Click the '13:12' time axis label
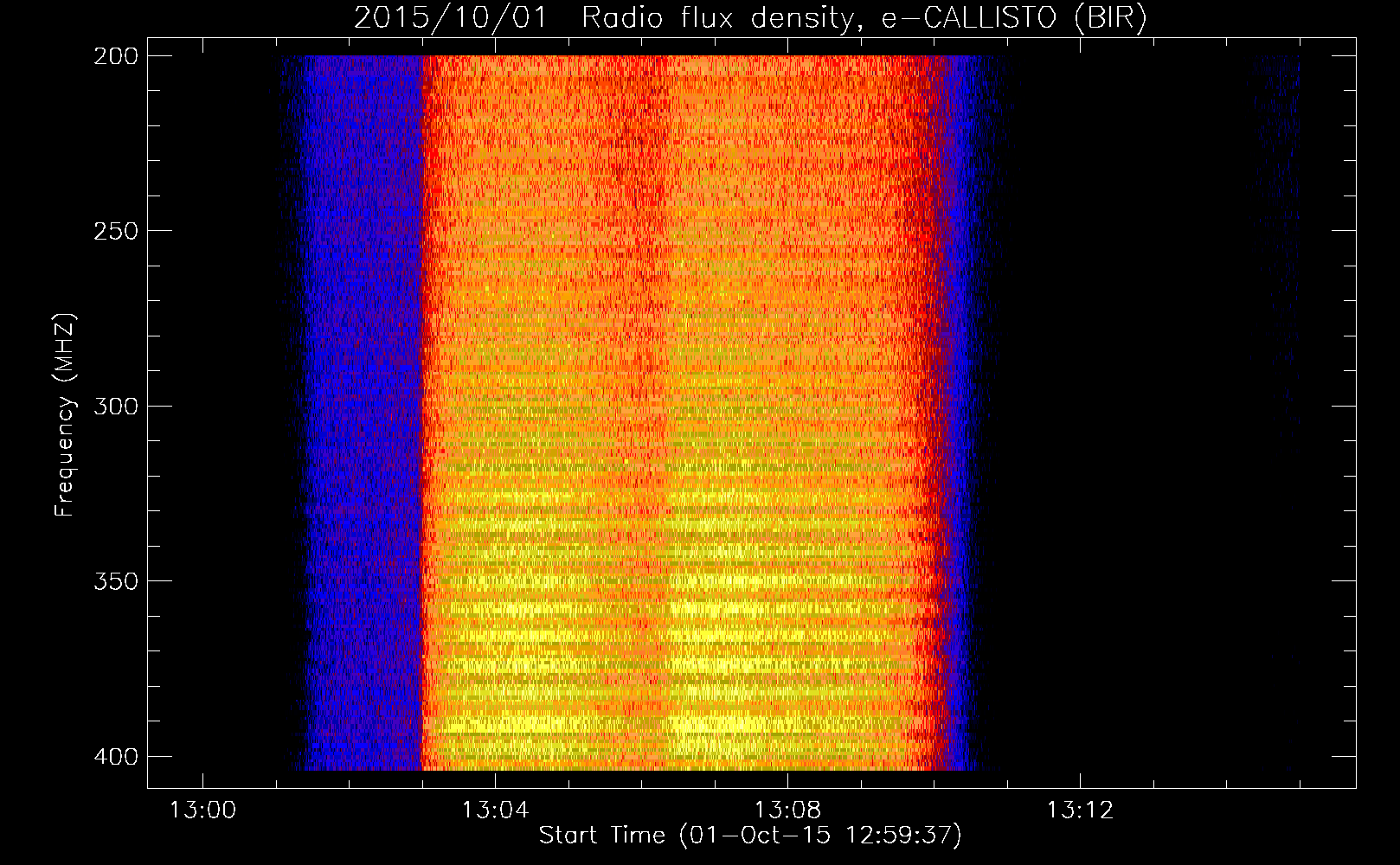 point(1080,811)
